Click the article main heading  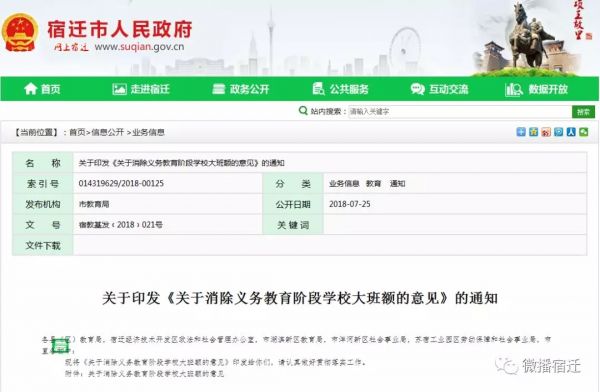[x=300, y=298]
